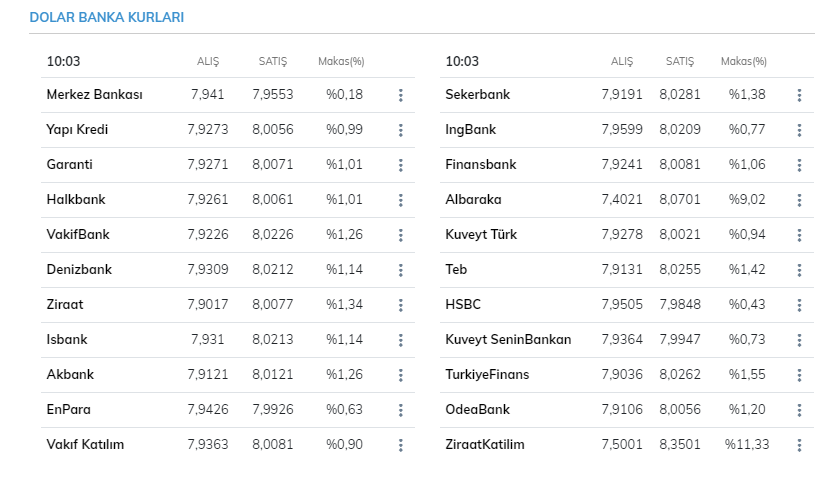837x477 pixels.
Task: Open three-dot menu for Merkez Bankası row
Action: (x=400, y=95)
